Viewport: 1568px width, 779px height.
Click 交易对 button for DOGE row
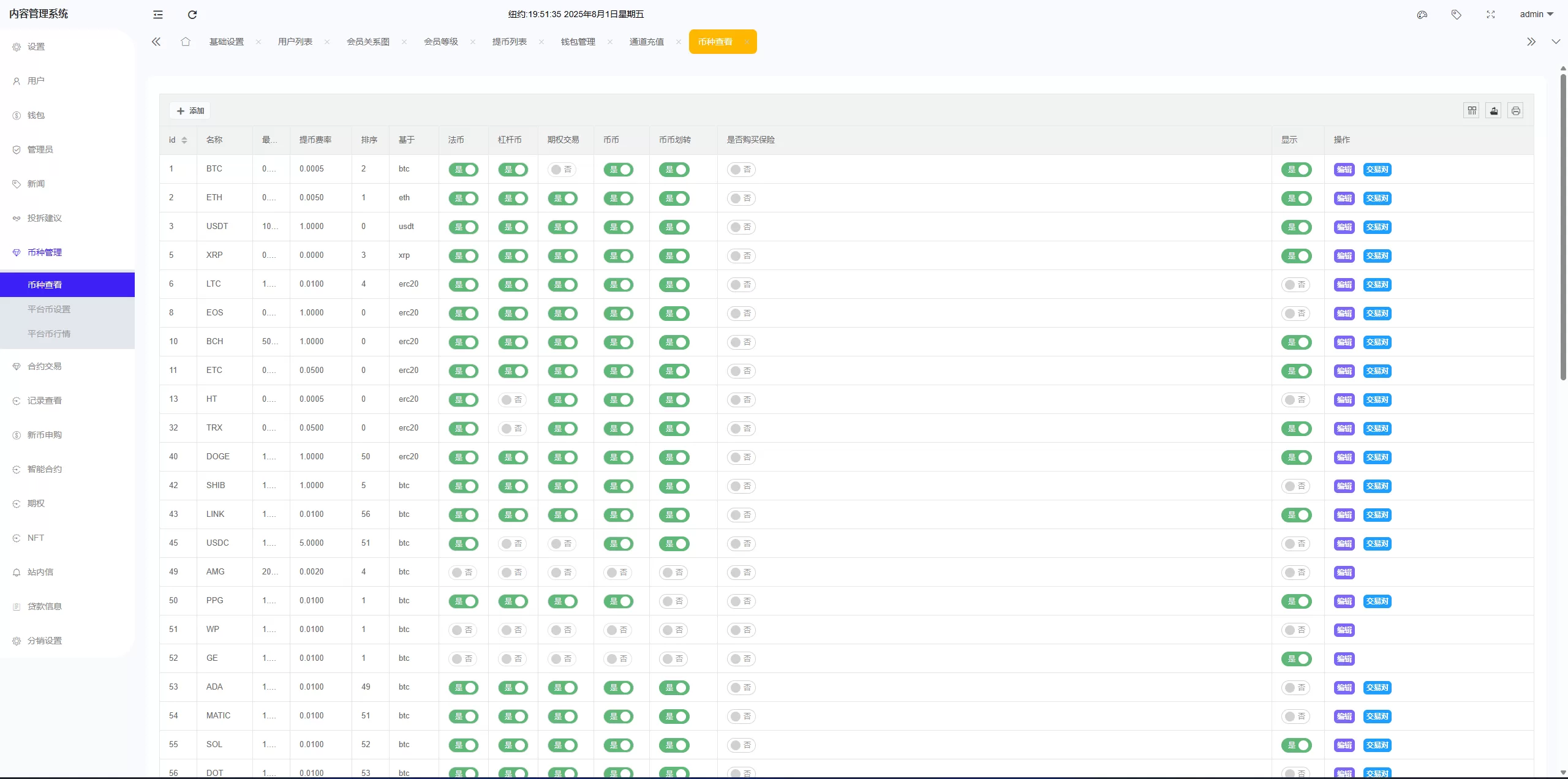pos(1377,457)
